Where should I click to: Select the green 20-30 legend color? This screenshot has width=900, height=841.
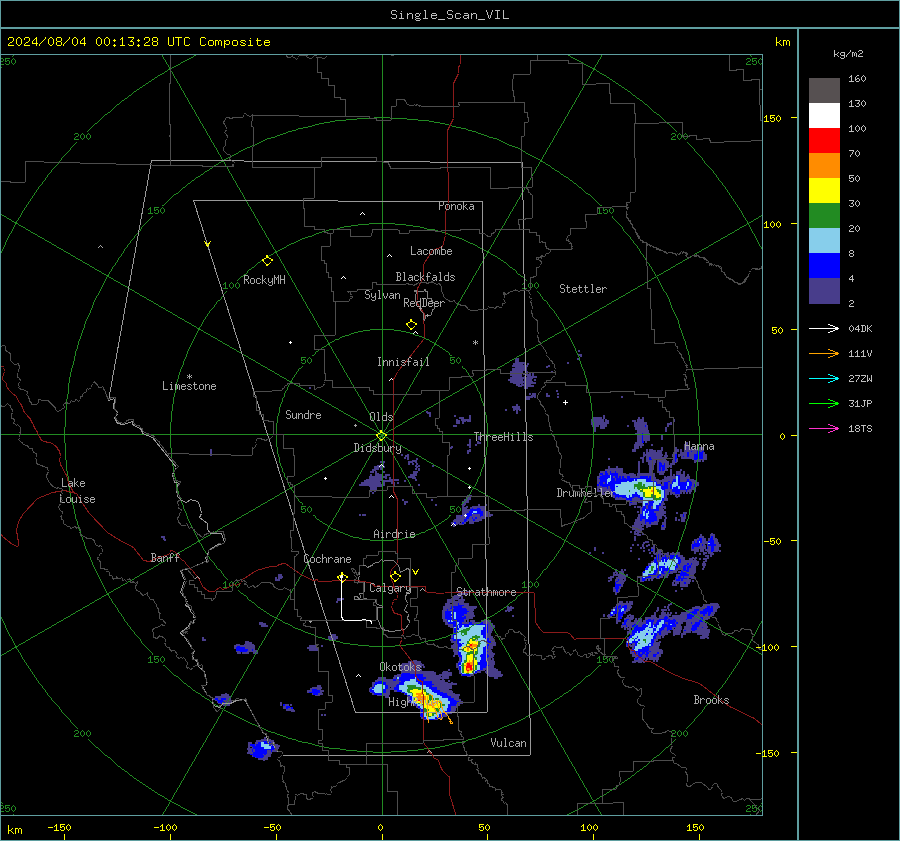824,216
